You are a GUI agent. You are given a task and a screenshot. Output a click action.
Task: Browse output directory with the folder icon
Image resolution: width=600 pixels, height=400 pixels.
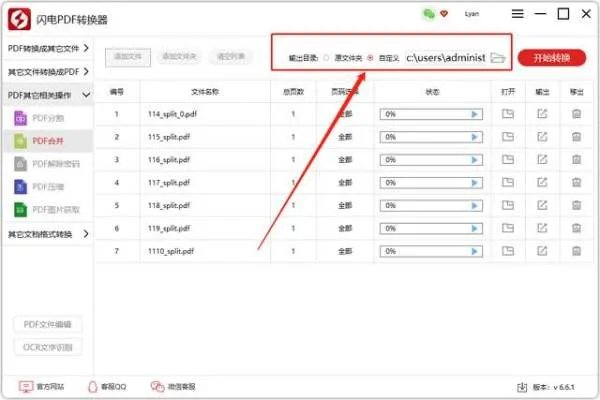click(498, 58)
